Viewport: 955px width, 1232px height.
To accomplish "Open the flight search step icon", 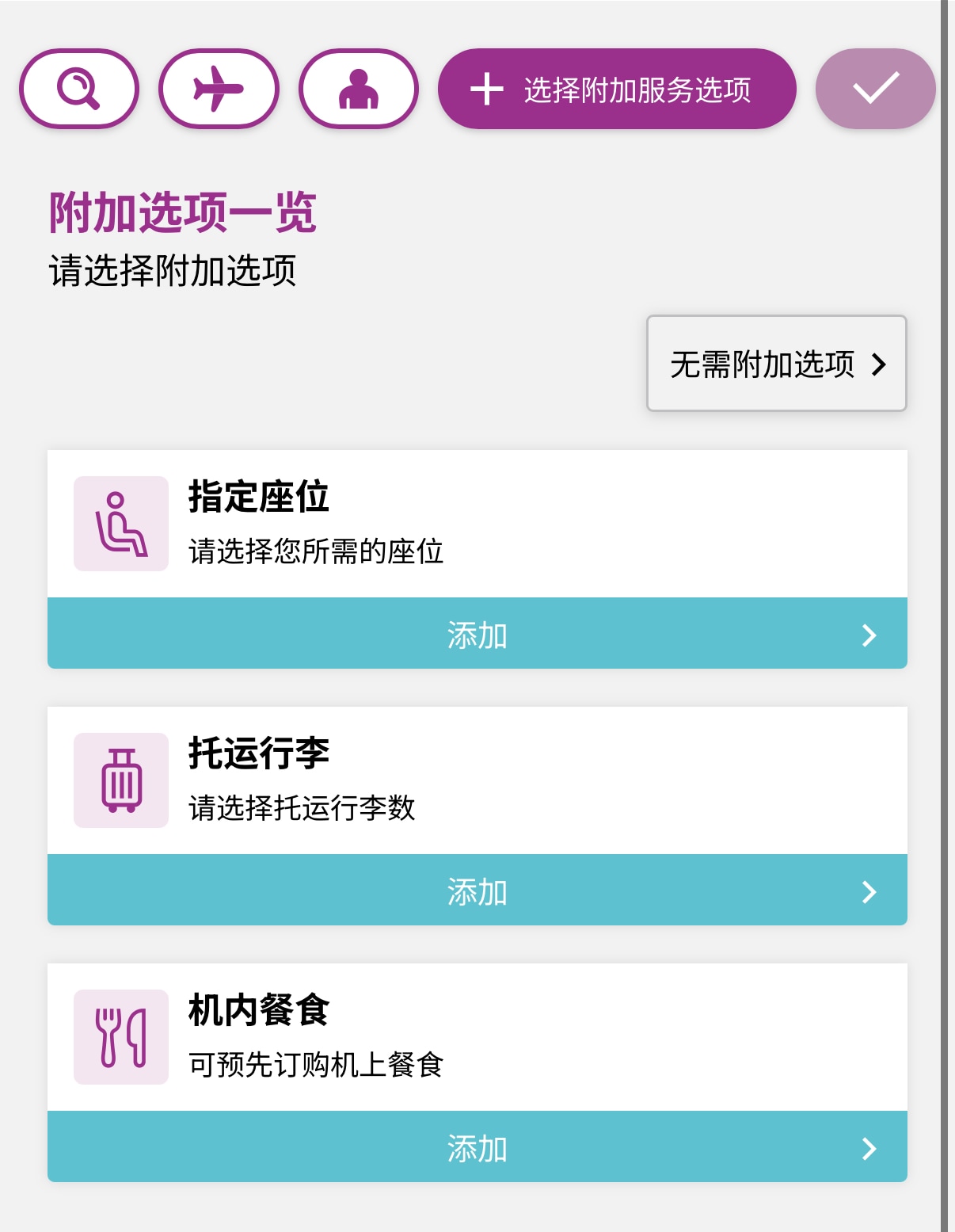I will point(78,89).
